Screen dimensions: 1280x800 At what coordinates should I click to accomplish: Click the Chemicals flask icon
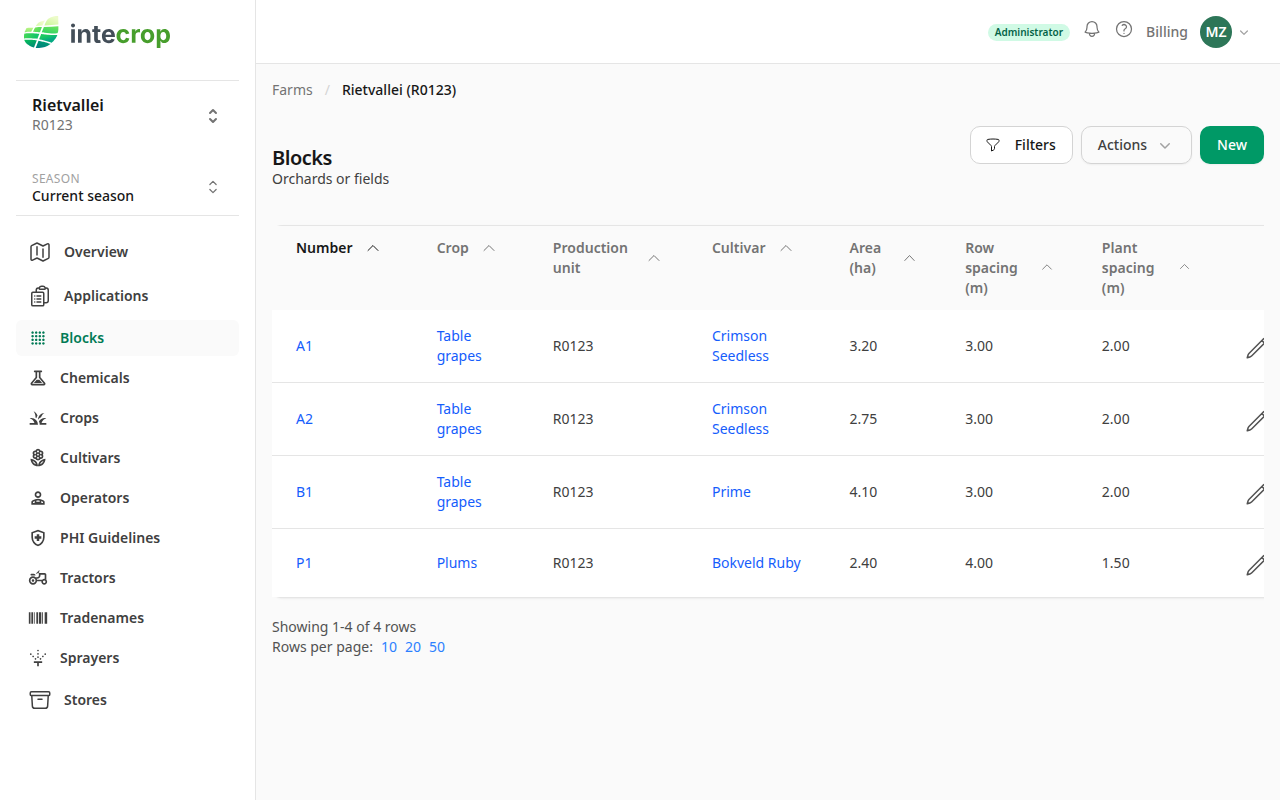[x=38, y=378]
